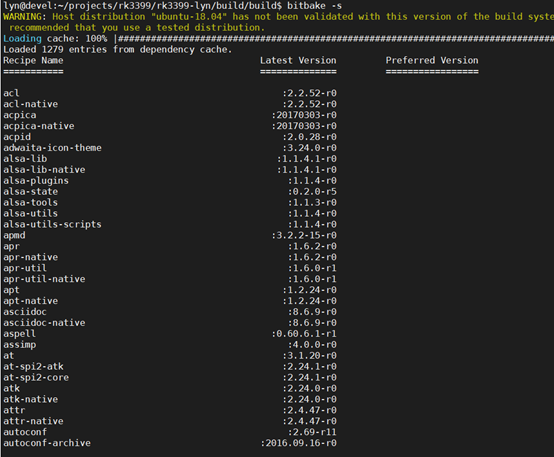This screenshot has height=457, width=554.
Task: Click version ':3.1.20-r0' for at
Action: point(309,356)
